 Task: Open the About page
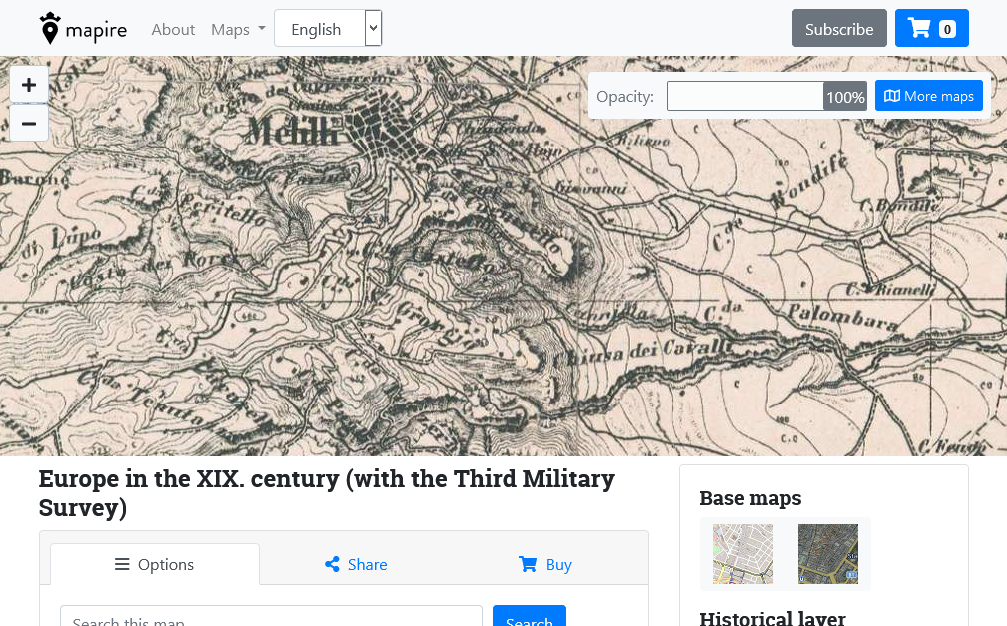click(173, 29)
